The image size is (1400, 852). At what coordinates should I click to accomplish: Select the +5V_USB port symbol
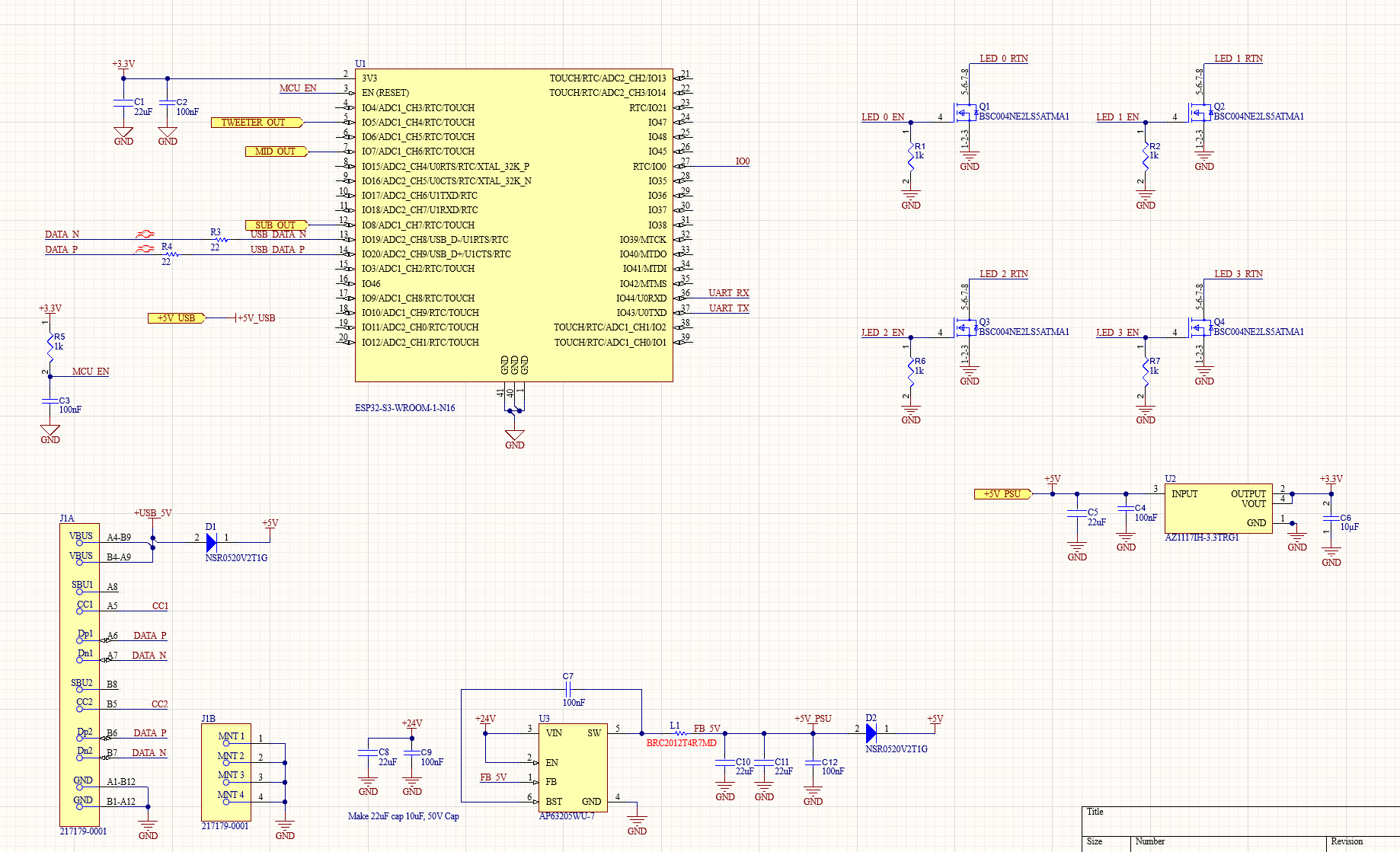(177, 318)
